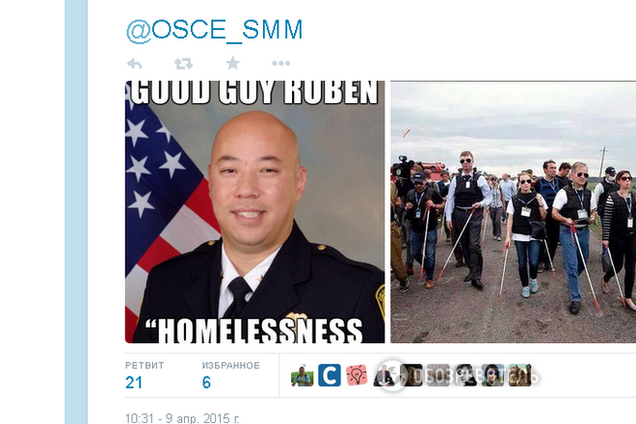The image size is (636, 424).
Task: Open the @OSCE_SMM profile link
Action: point(215,30)
